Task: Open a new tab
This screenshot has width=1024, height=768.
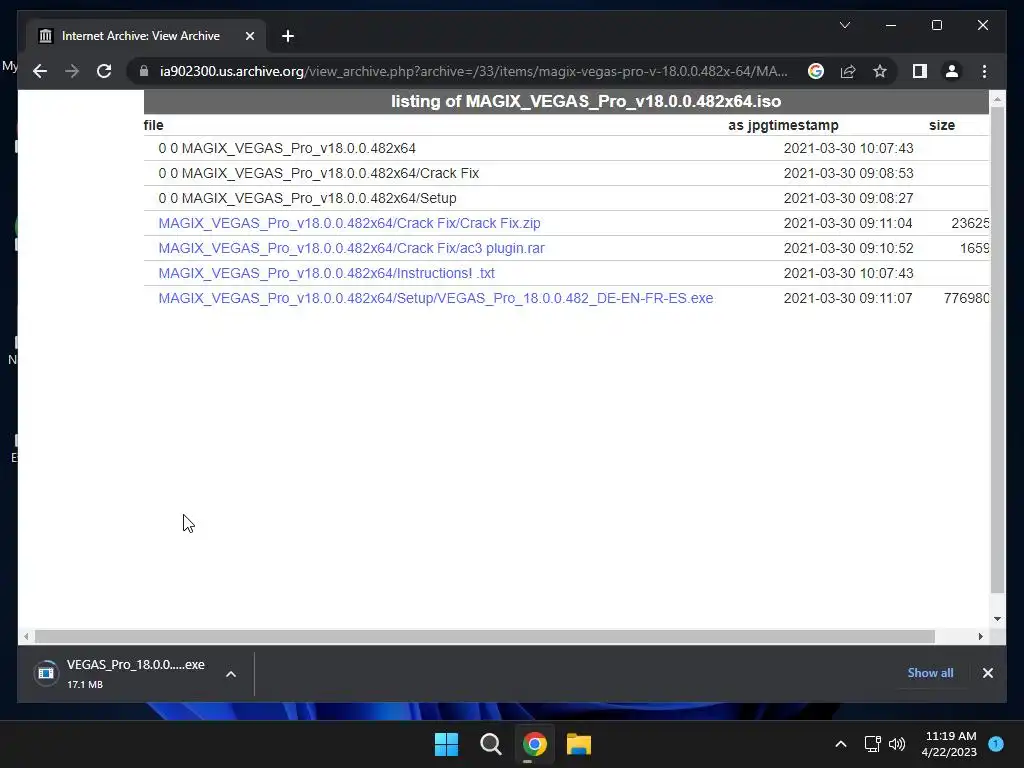Action: 288,36
